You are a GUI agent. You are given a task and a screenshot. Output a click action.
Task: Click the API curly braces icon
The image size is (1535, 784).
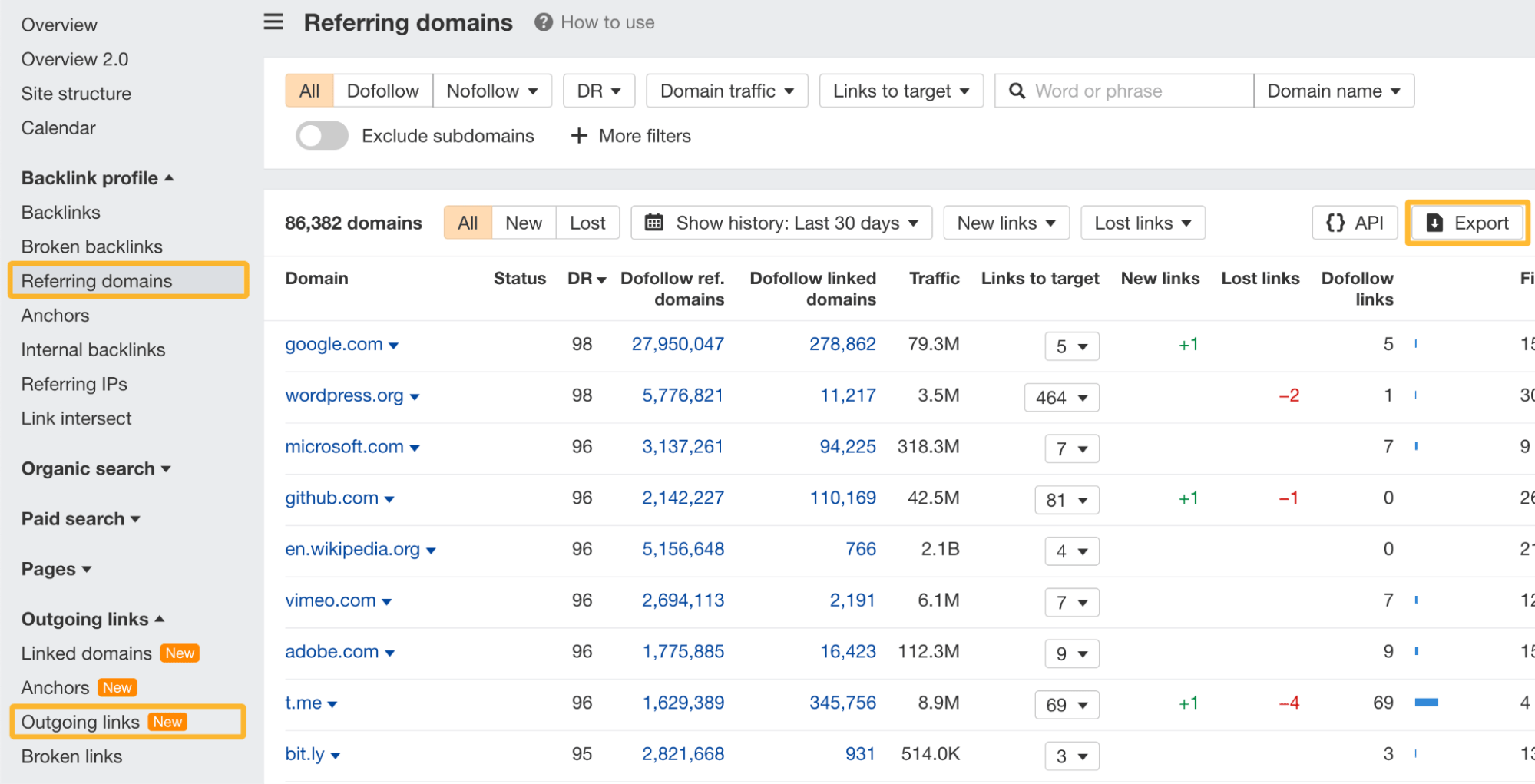pyautogui.click(x=1334, y=223)
